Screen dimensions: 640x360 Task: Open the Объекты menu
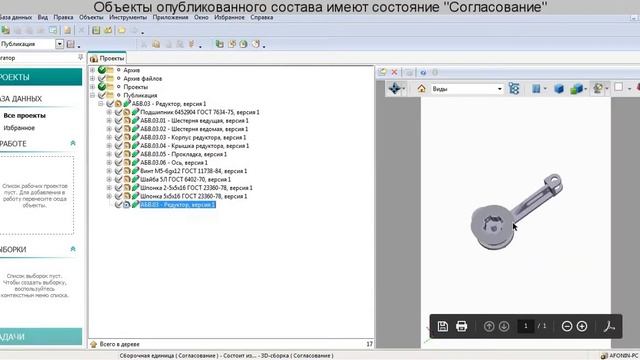coord(91,17)
